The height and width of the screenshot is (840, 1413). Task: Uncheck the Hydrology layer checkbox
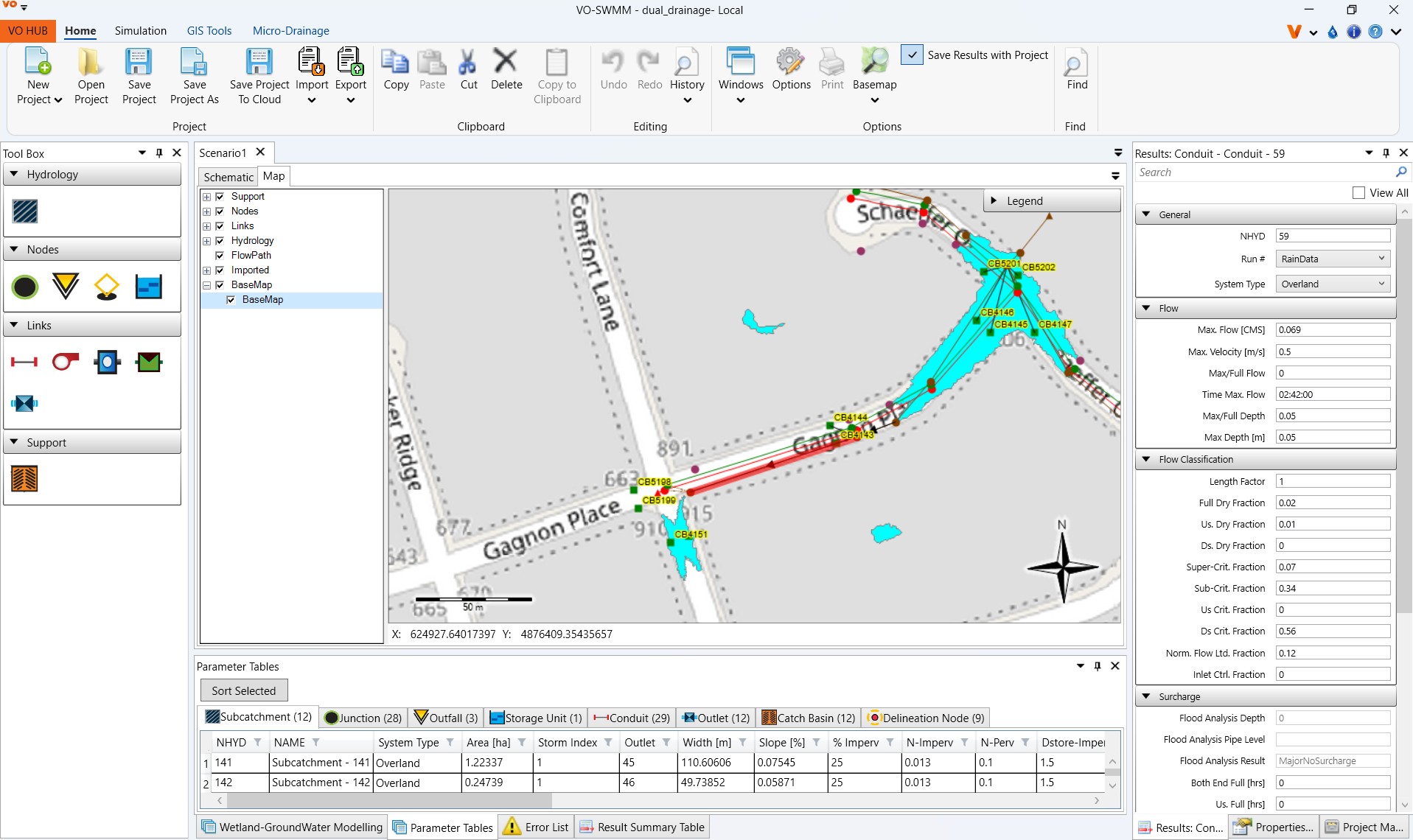(220, 241)
